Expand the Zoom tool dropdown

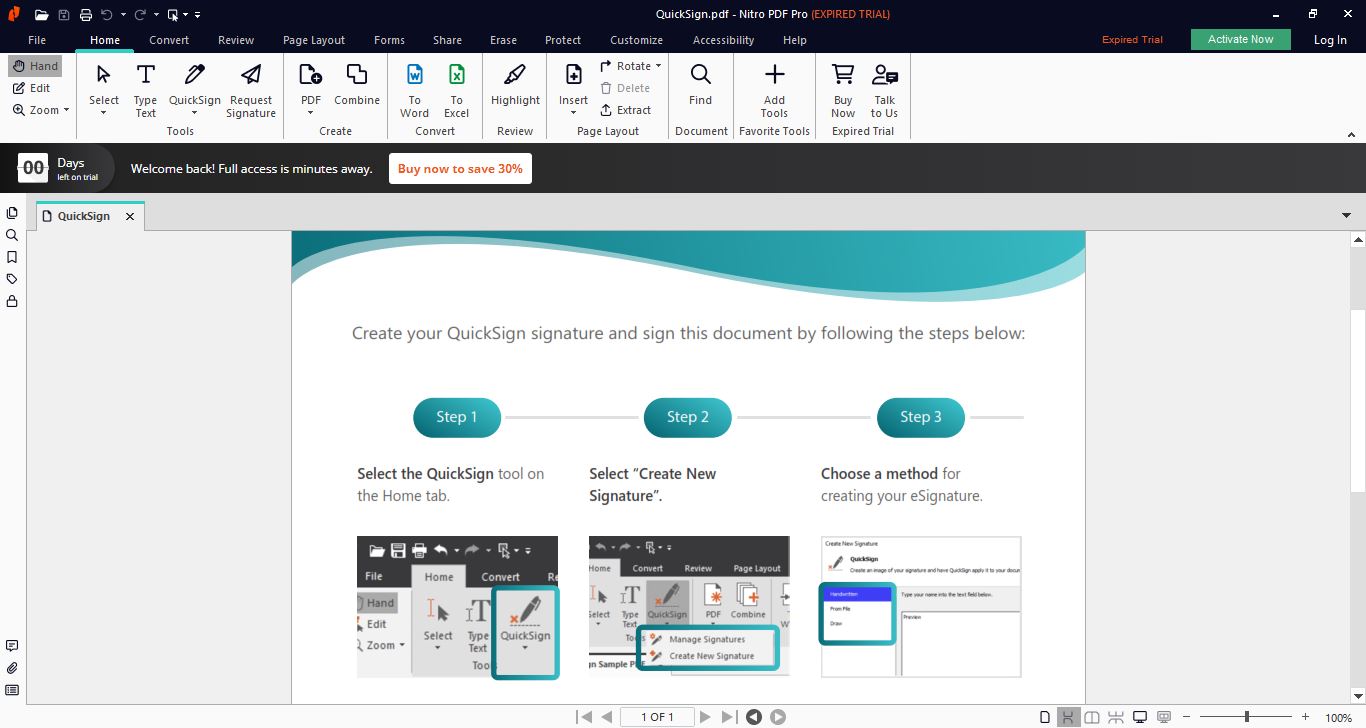66,110
